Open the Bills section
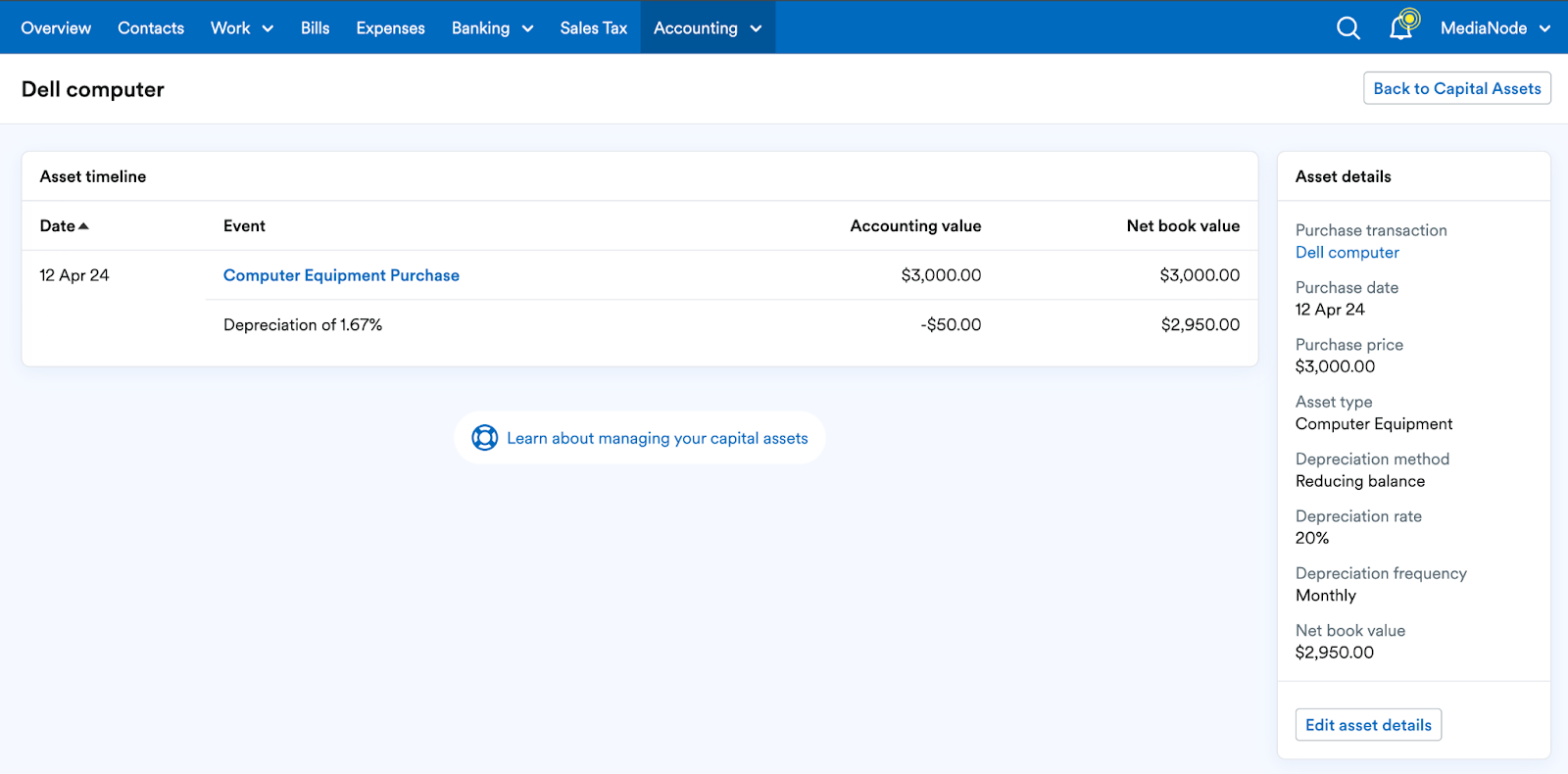The width and height of the screenshot is (1568, 774). (x=315, y=28)
